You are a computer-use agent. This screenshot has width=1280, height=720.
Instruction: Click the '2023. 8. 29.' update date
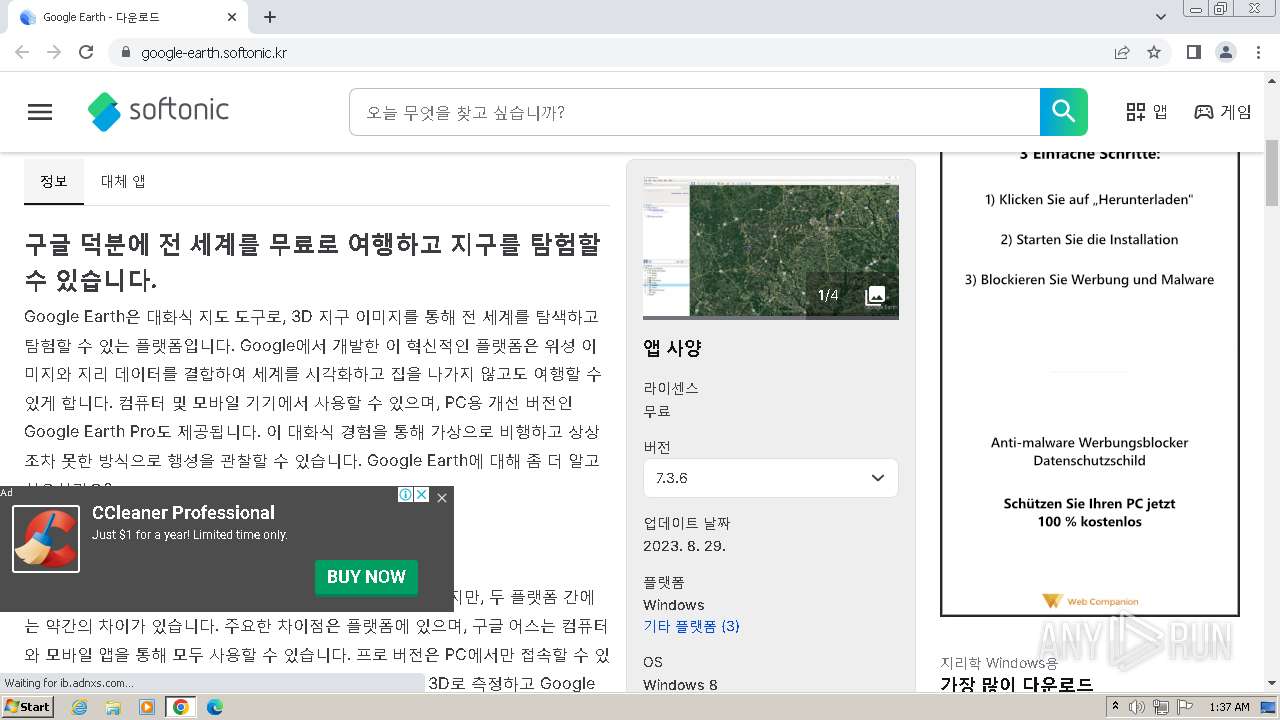(x=684, y=546)
